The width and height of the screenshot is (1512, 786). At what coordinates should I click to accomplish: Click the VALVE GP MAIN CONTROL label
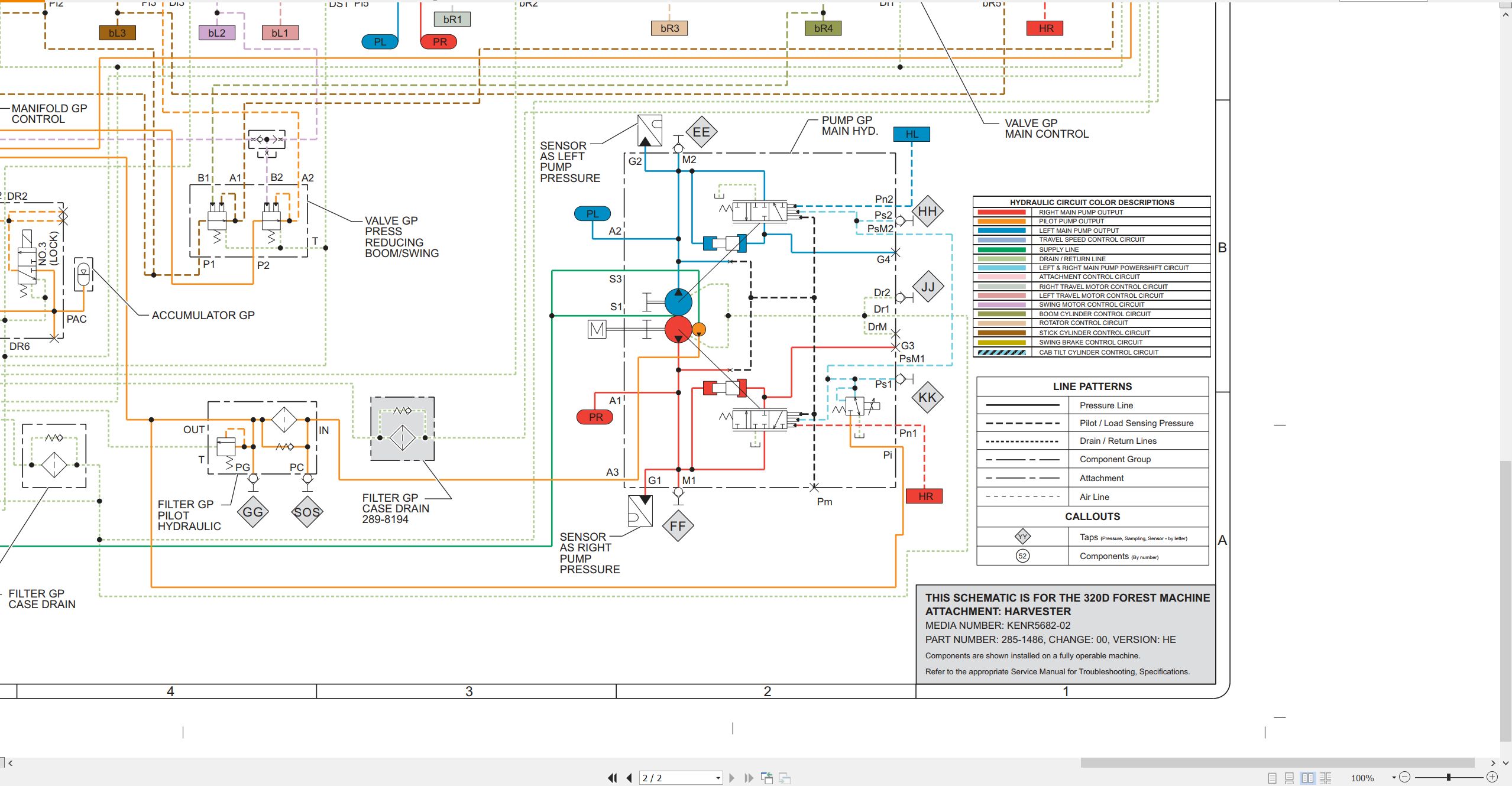click(1047, 129)
